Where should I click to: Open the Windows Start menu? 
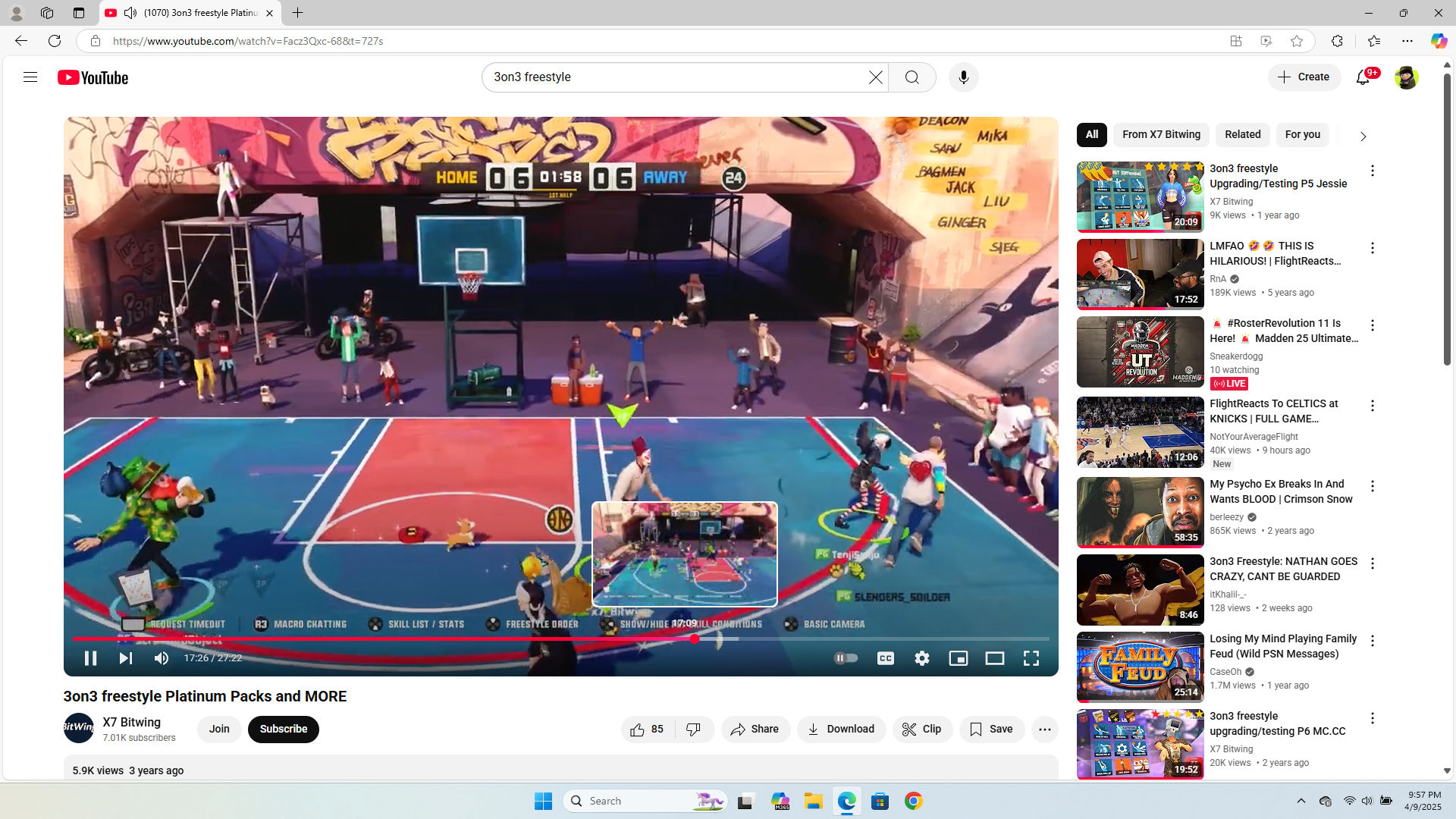coord(543,801)
